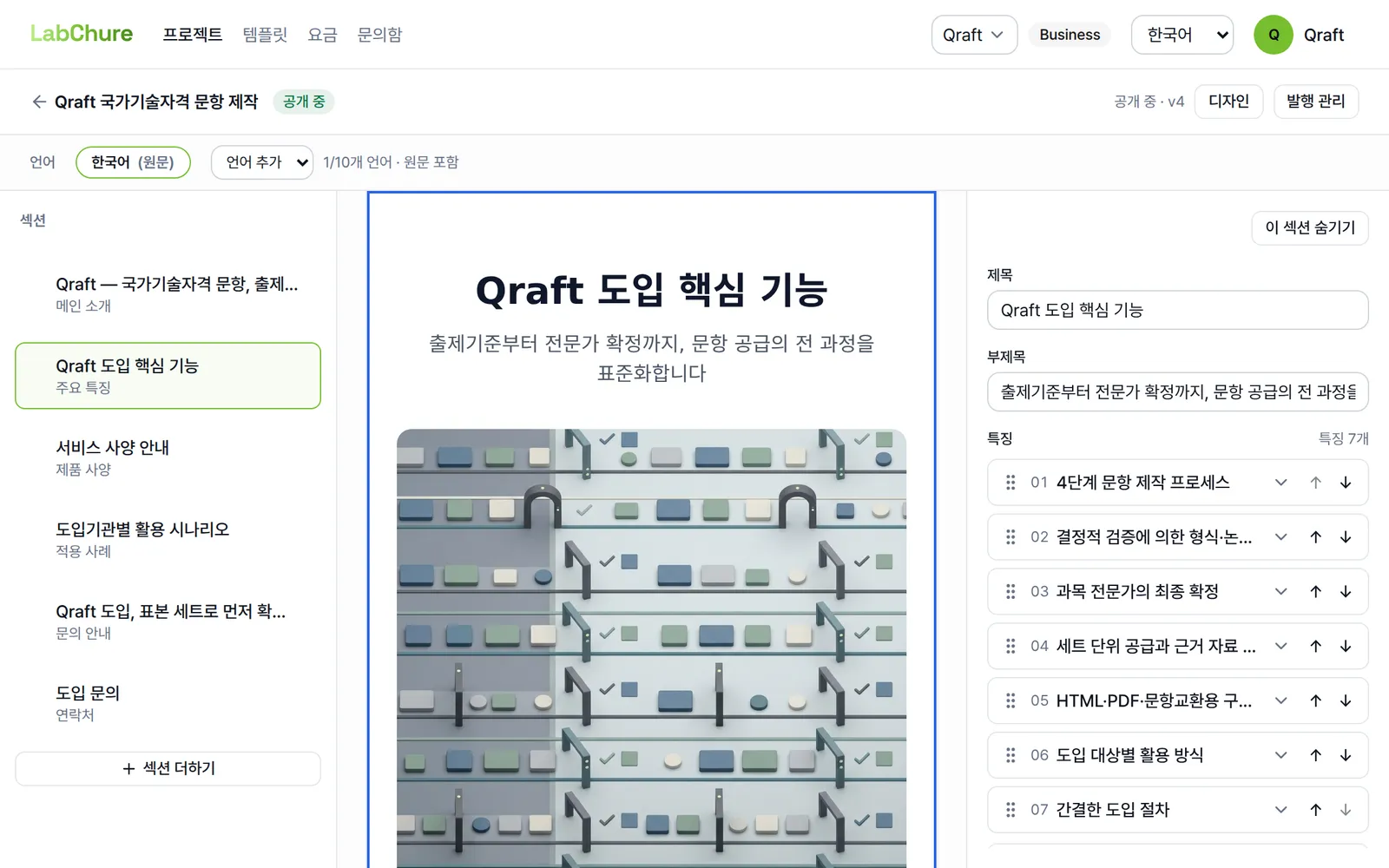The height and width of the screenshot is (868, 1389).
Task: Open the 한국어 language selector
Action: pyautogui.click(x=1182, y=35)
